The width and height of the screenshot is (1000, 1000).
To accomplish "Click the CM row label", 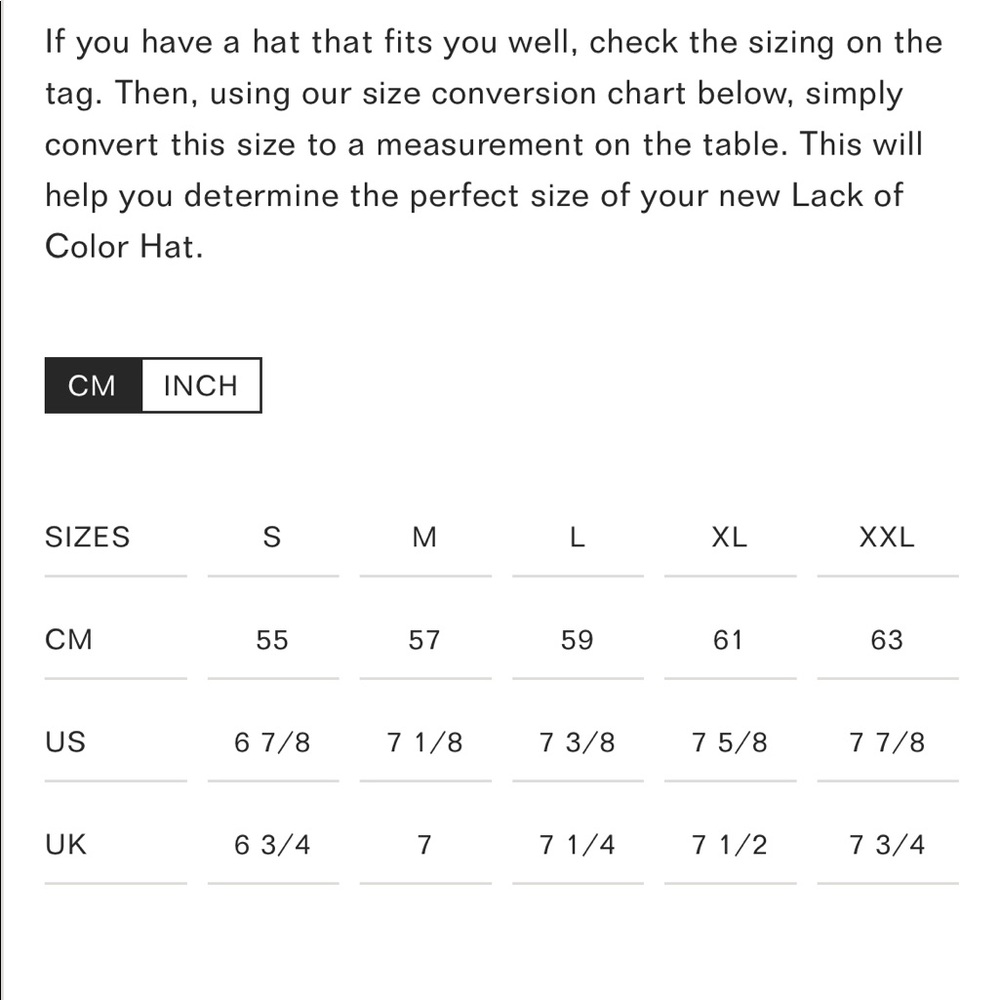I will click(x=69, y=640).
